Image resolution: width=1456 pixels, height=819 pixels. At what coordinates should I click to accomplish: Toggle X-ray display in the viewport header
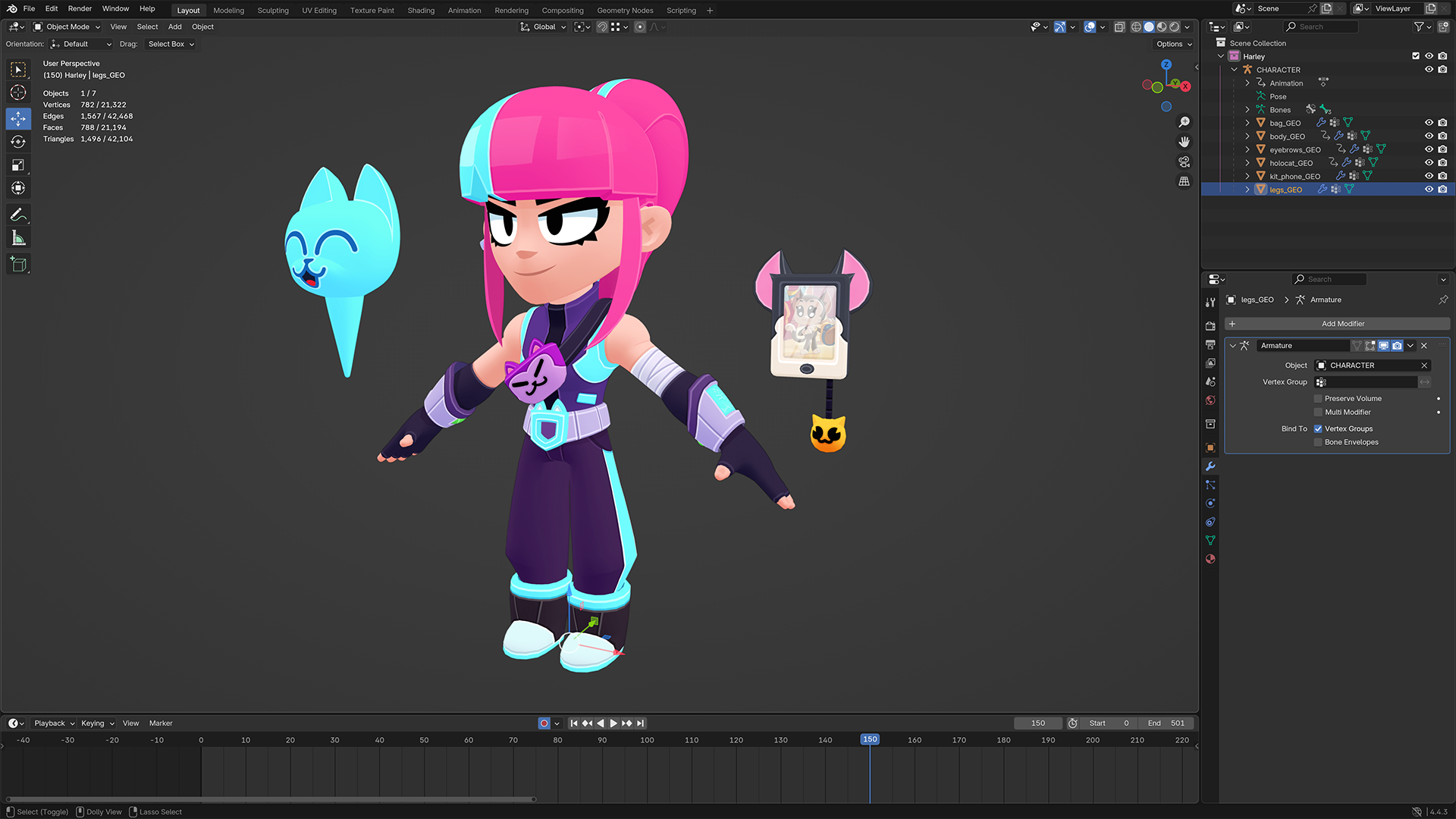[x=1119, y=27]
